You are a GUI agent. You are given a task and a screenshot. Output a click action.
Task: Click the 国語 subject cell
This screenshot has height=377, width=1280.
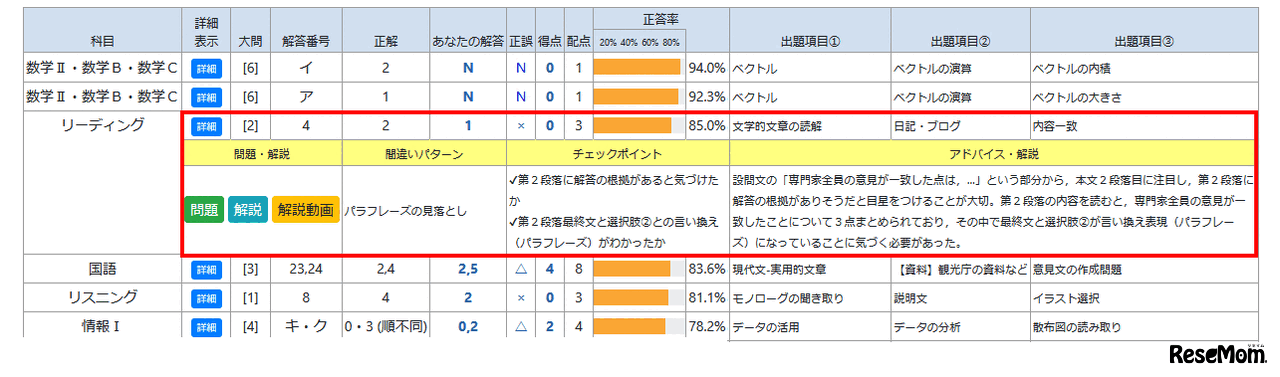[101, 269]
